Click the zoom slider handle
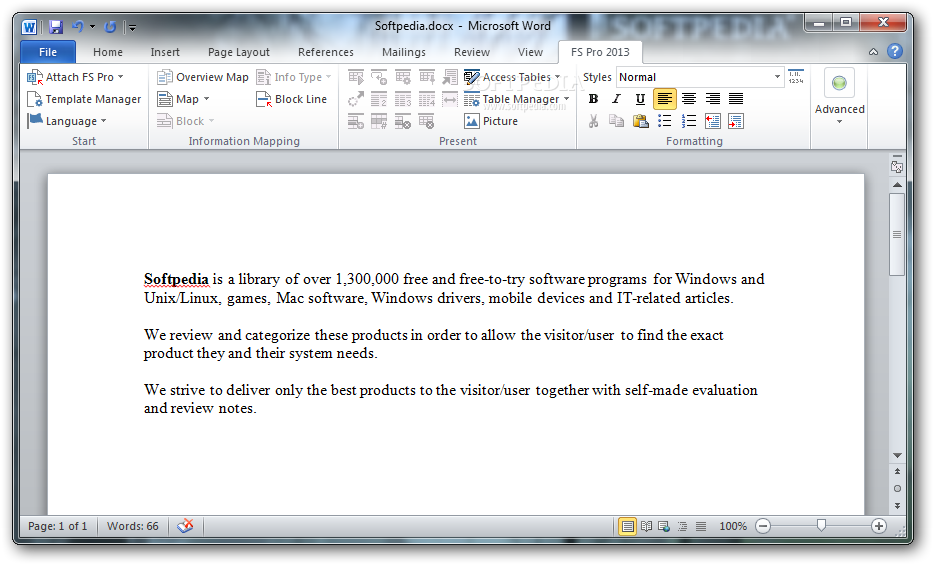Screen dimensions: 934x565 click(821, 525)
